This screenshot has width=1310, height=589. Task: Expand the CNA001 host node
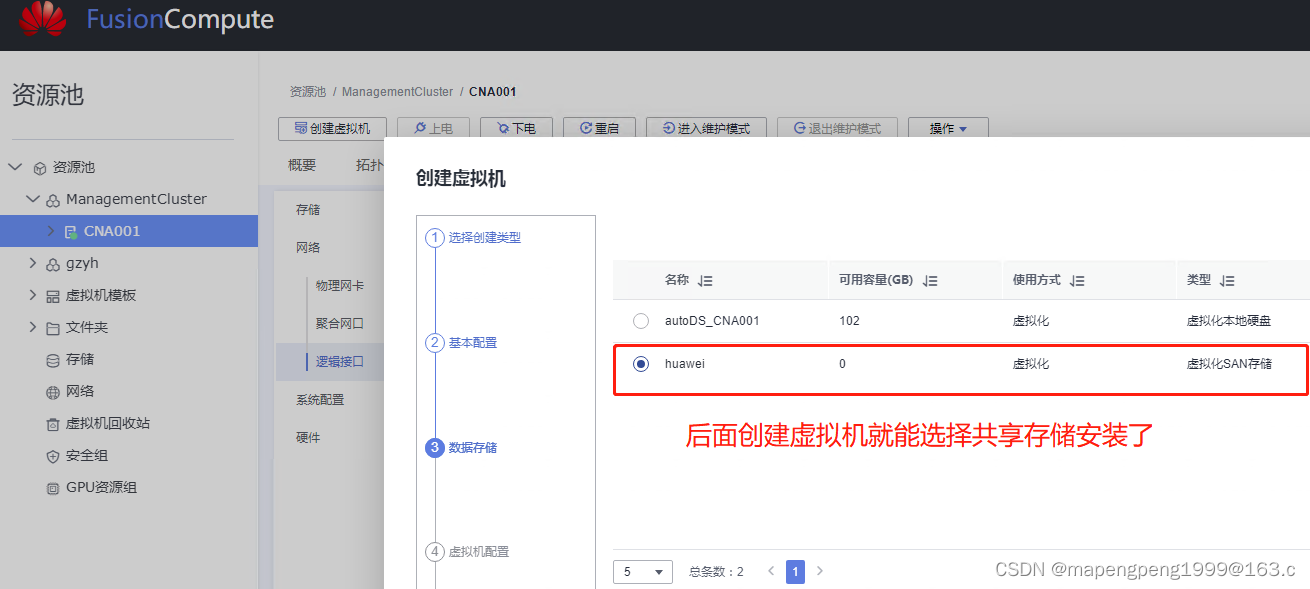point(51,231)
